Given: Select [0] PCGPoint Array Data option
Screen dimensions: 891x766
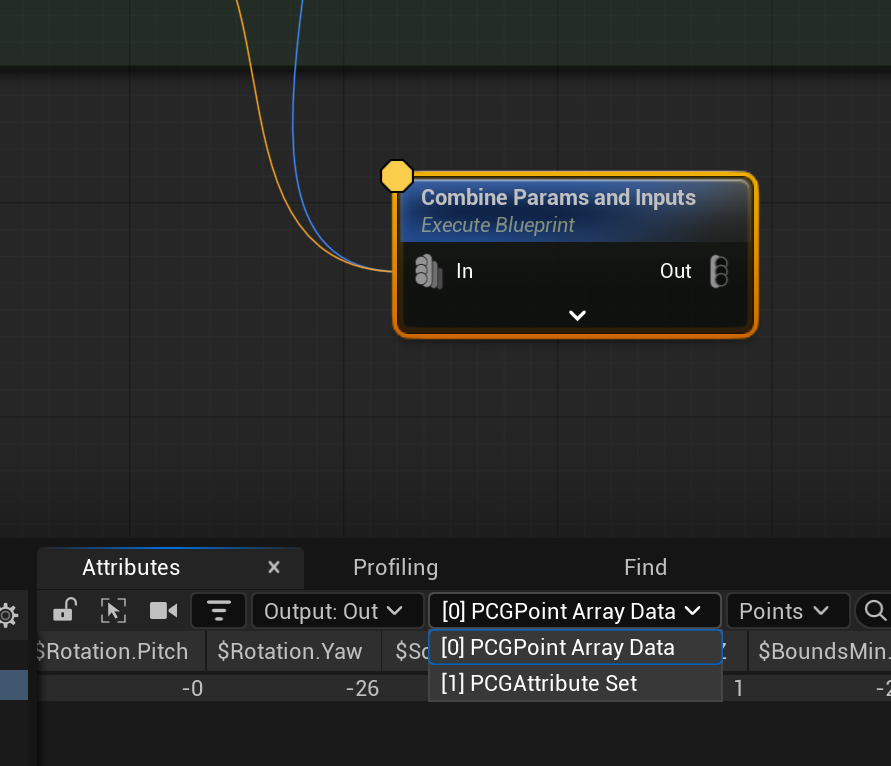Looking at the screenshot, I should [x=557, y=648].
